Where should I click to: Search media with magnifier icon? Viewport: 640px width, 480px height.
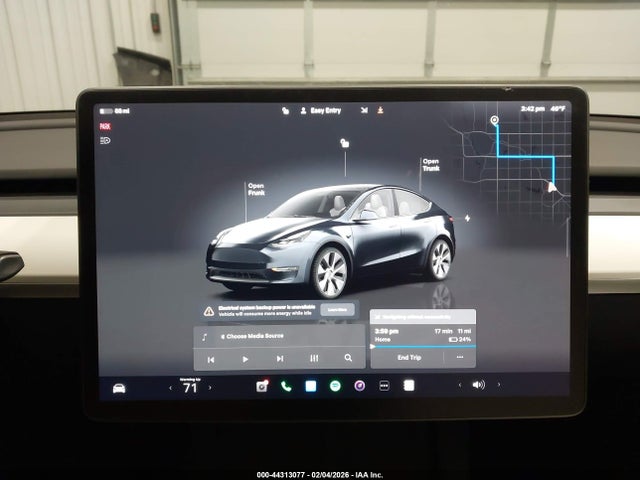pyautogui.click(x=348, y=358)
